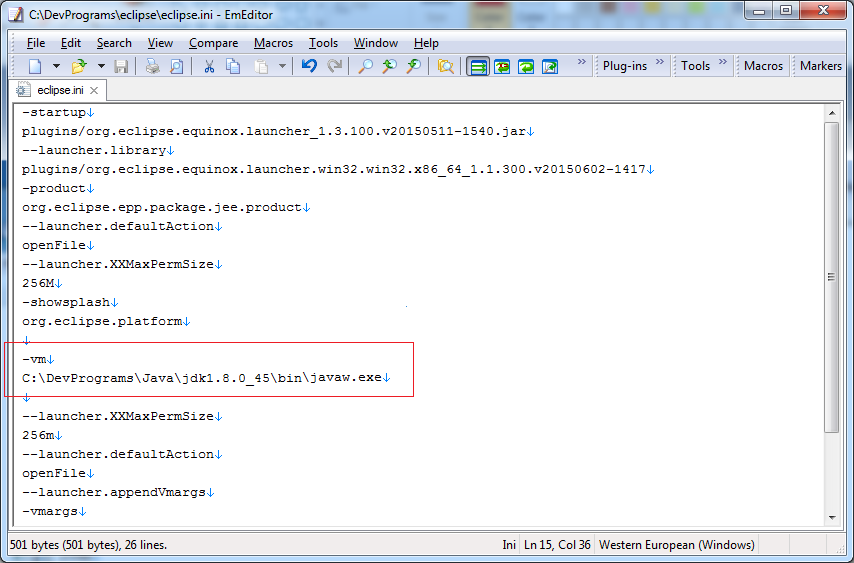Screen dimensions: 854x563
Task: Click the New file icon
Action: pyautogui.click(x=35, y=66)
